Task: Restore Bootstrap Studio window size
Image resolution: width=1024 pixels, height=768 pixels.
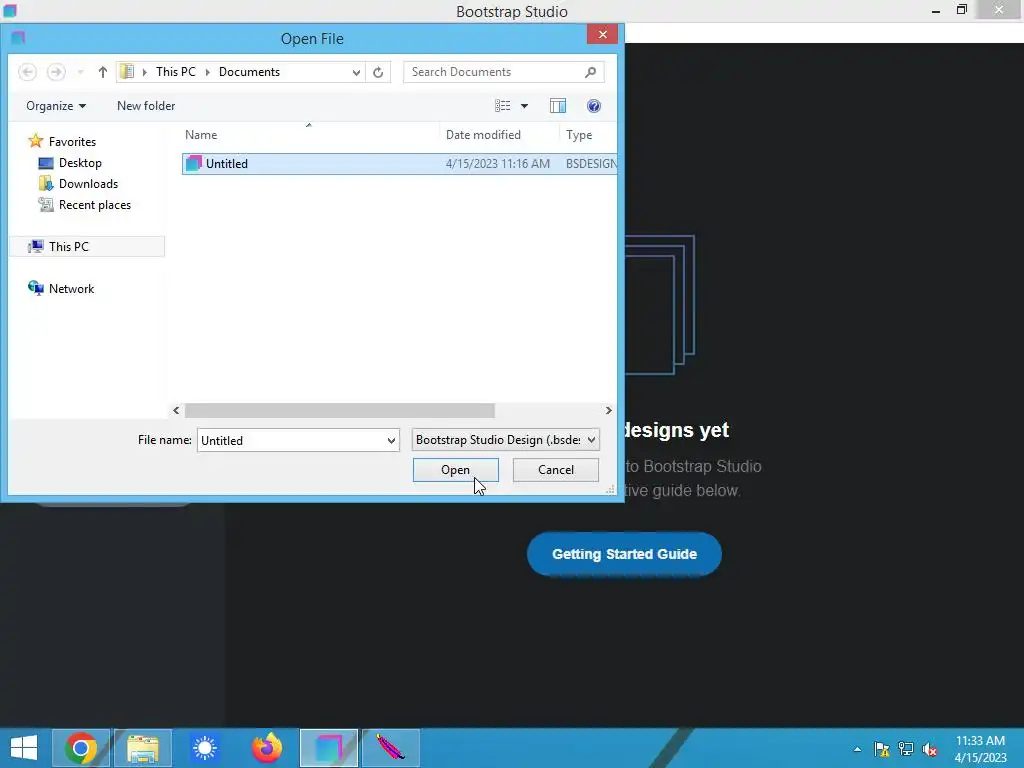Action: click(961, 10)
